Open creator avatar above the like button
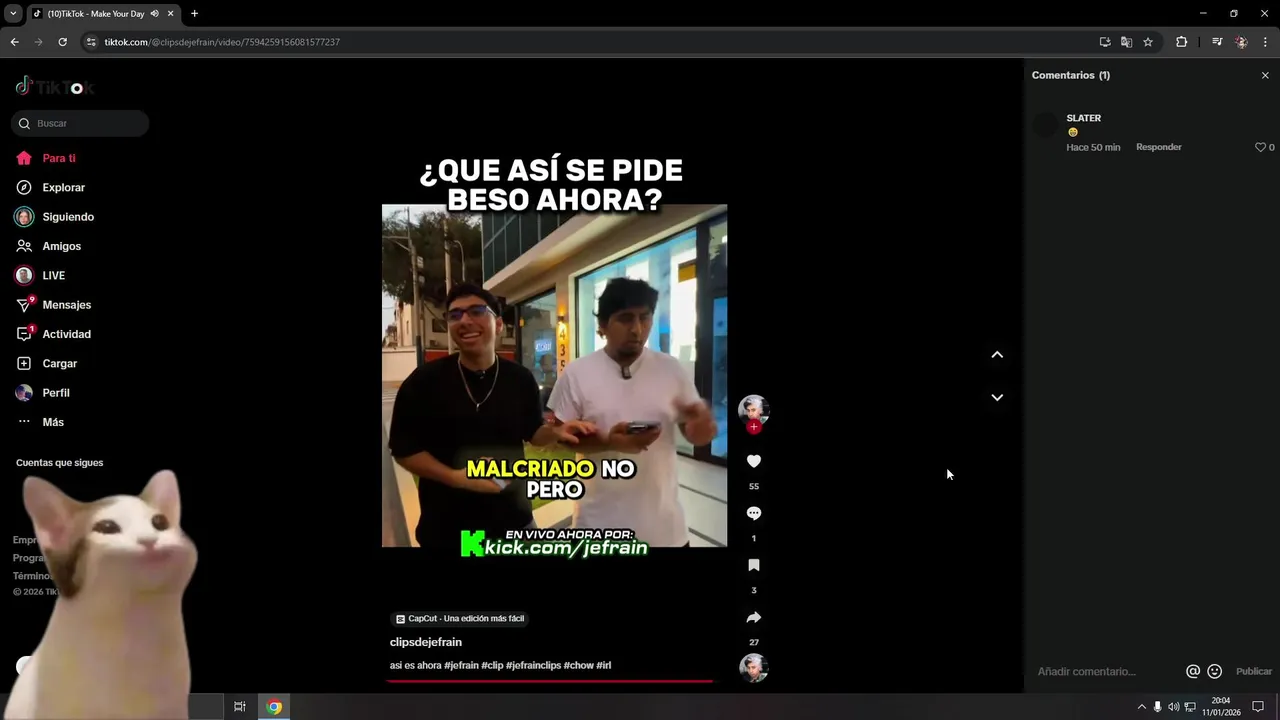Viewport: 1280px width, 720px height. (x=754, y=409)
